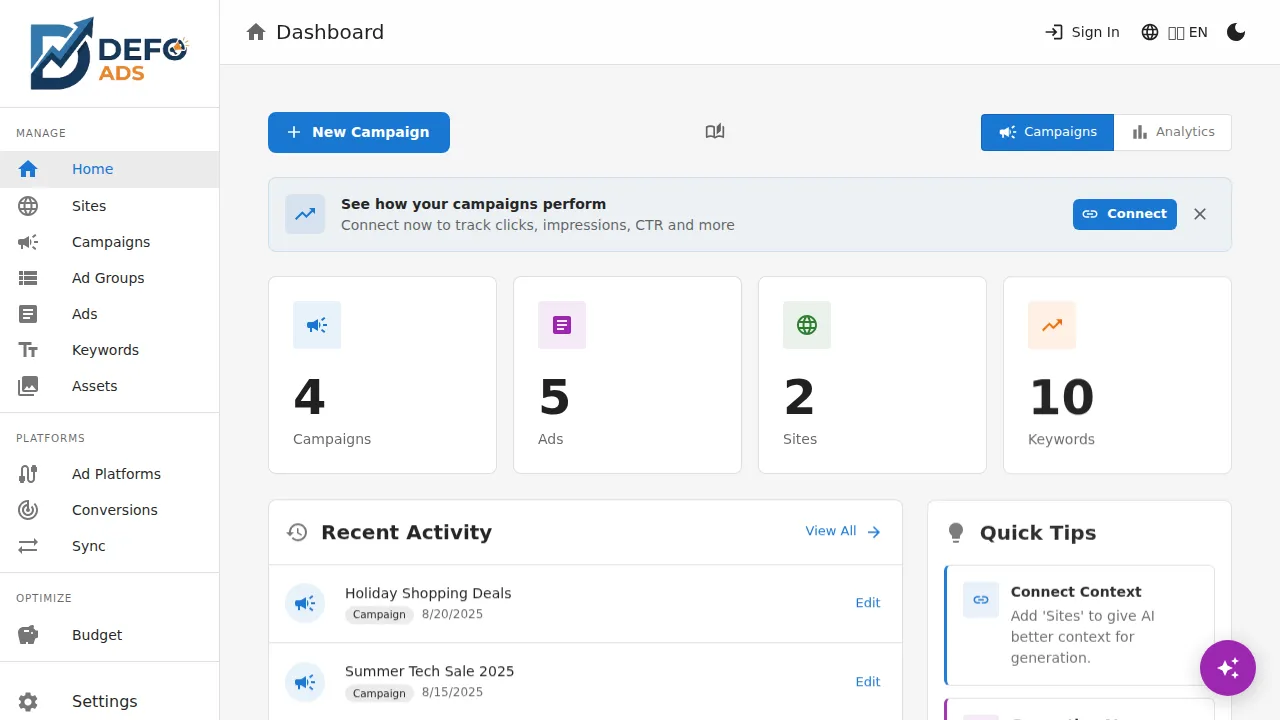Click the Budget piggy bank icon

(x=28, y=635)
